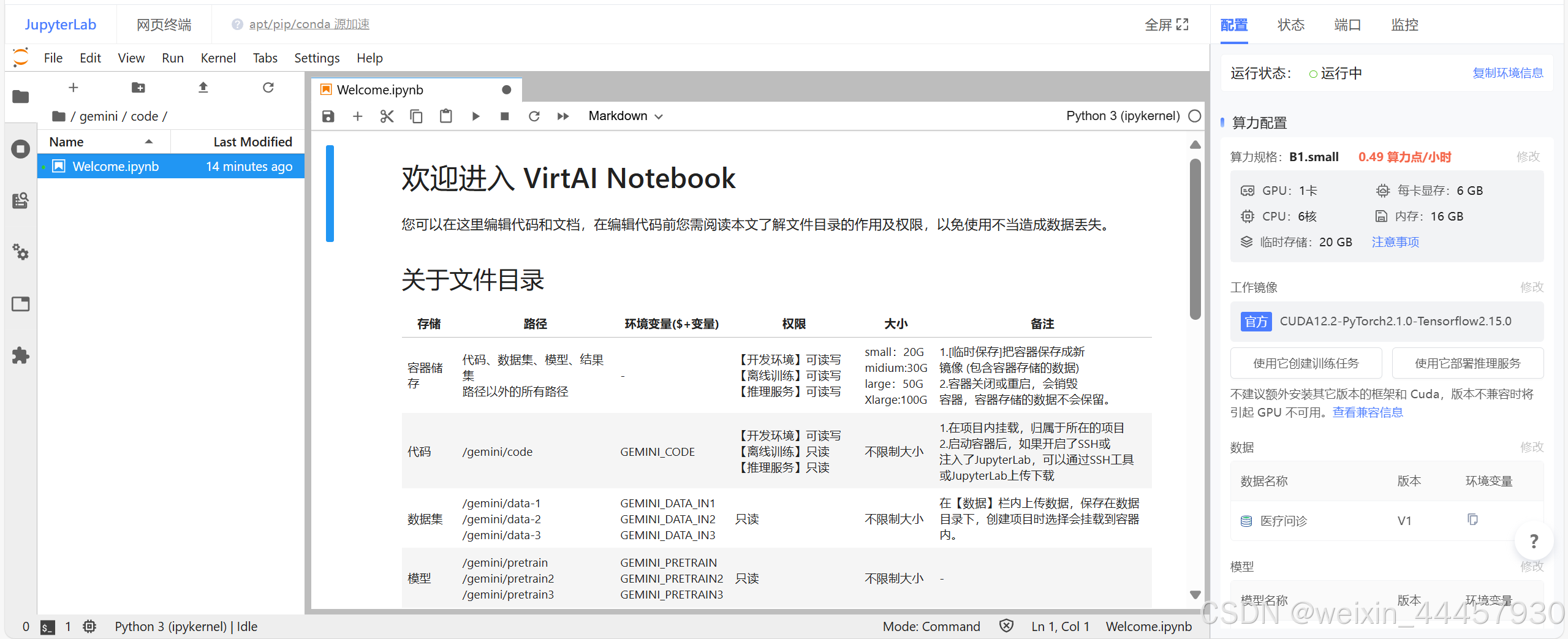Click the 查看兼容信息 link
Image resolution: width=1568 pixels, height=639 pixels.
(1367, 412)
